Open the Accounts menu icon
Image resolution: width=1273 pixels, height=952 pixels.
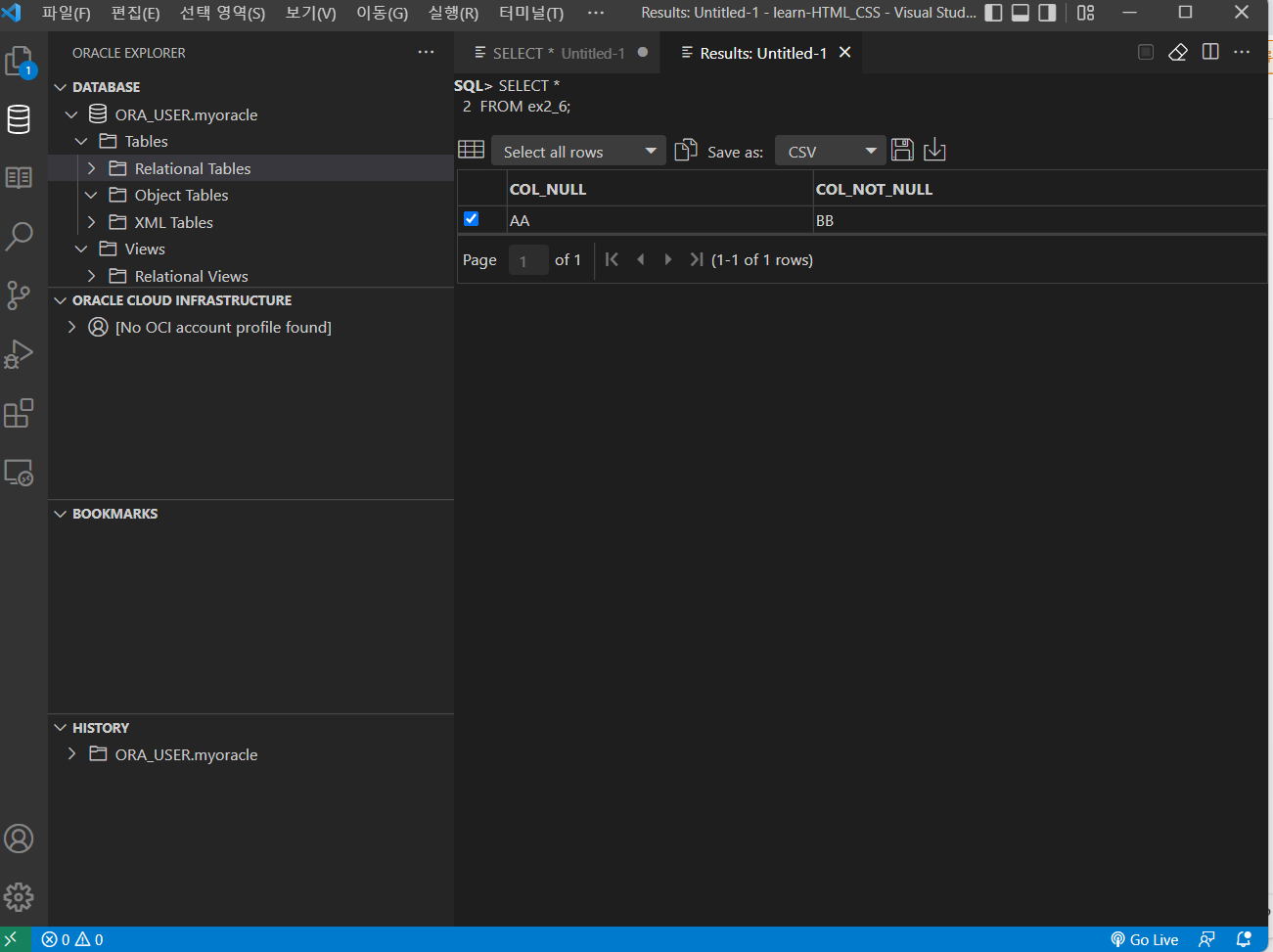19,839
